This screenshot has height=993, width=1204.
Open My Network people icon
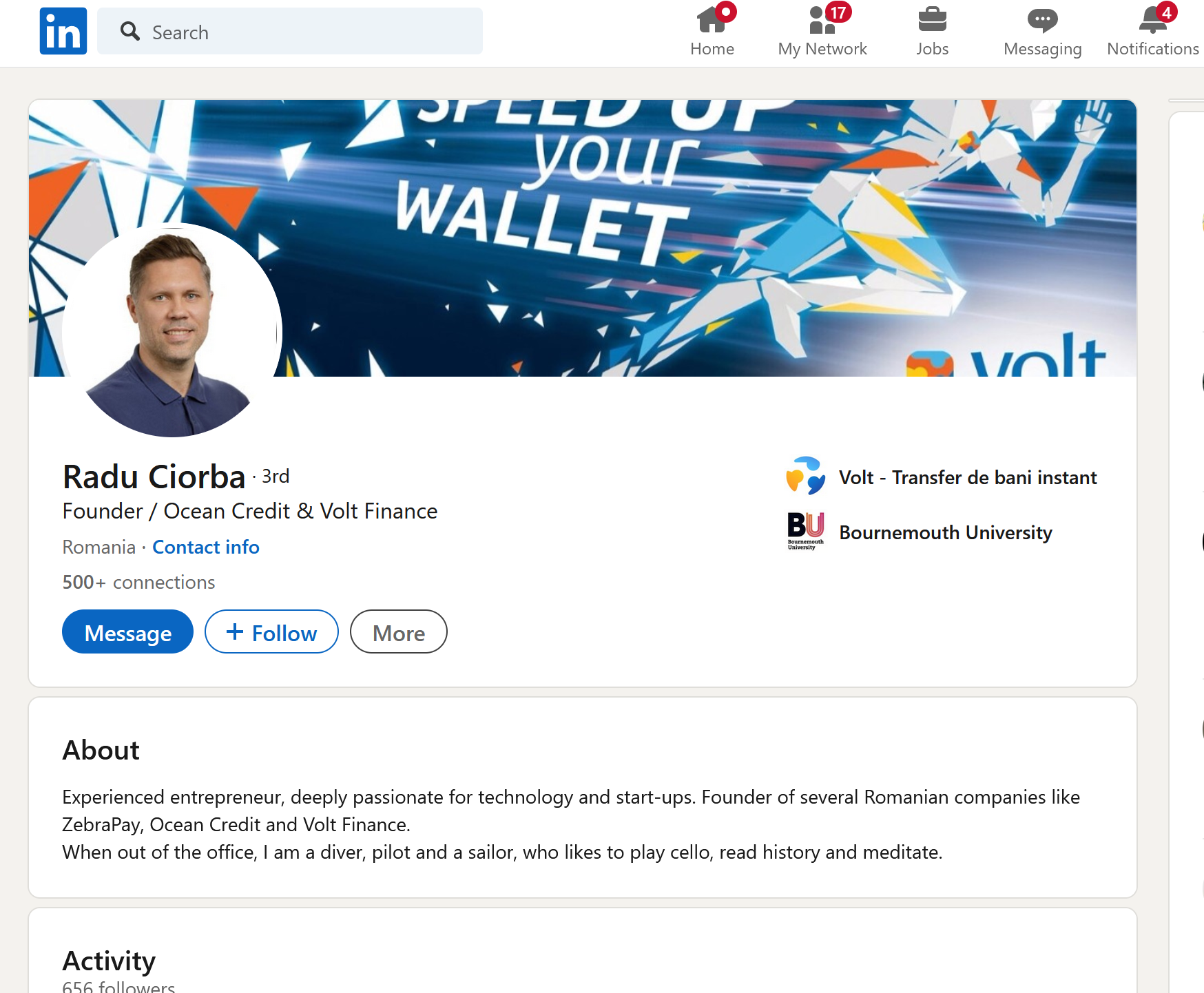pos(822,19)
